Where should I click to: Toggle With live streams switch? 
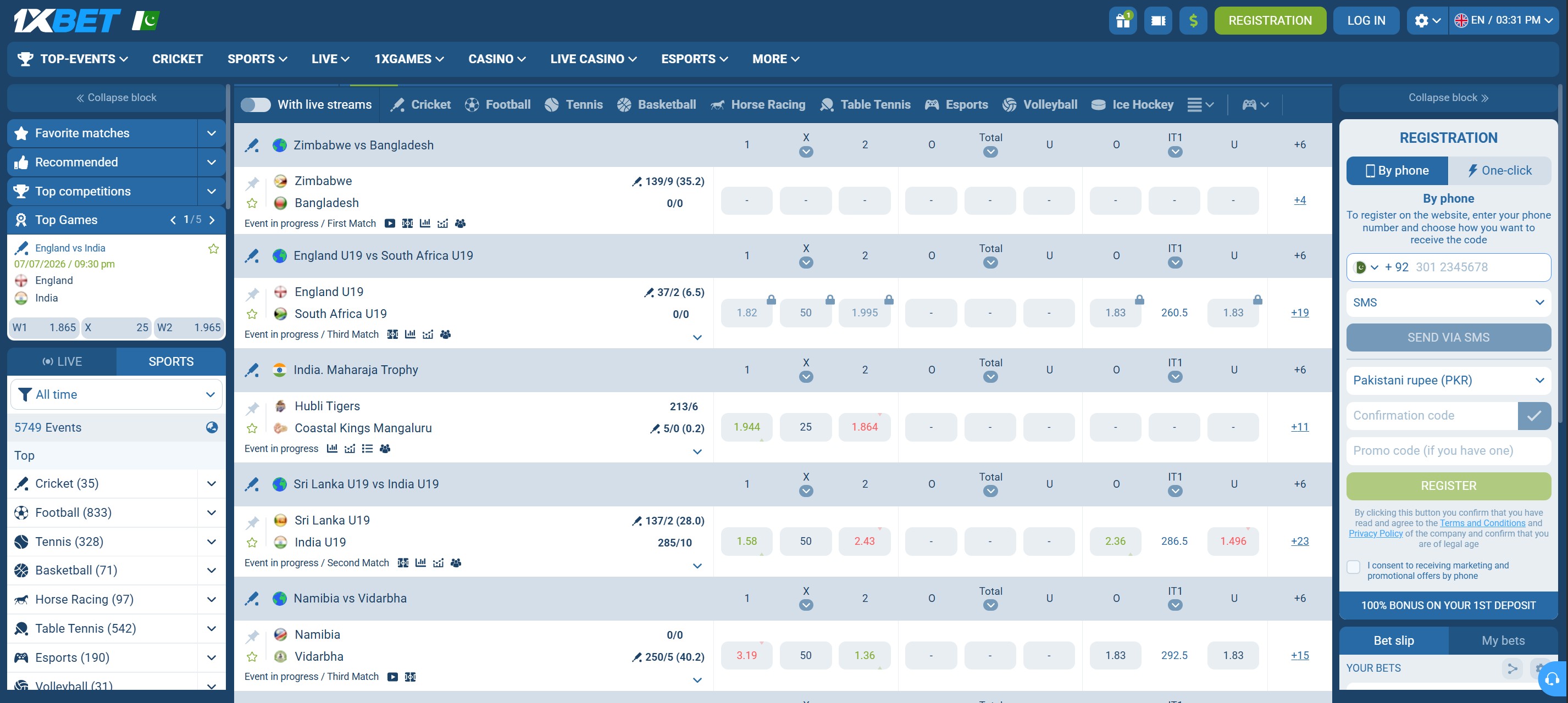click(x=256, y=104)
